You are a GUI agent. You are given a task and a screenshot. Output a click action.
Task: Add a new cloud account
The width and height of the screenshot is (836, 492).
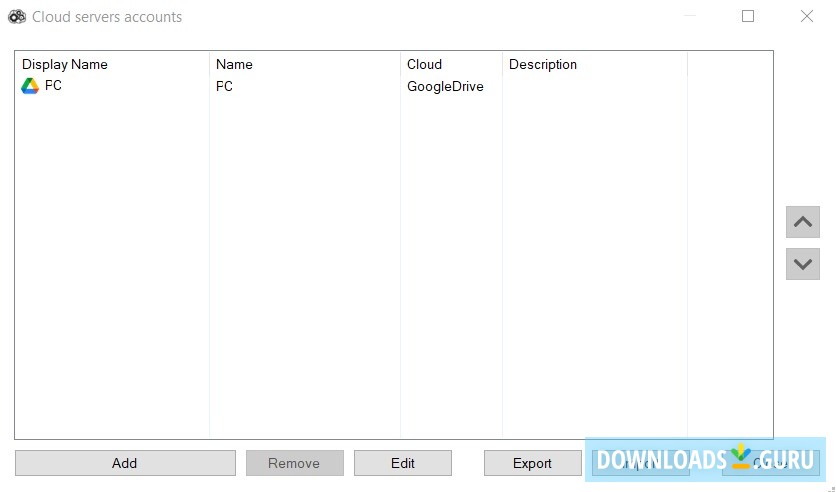(125, 463)
